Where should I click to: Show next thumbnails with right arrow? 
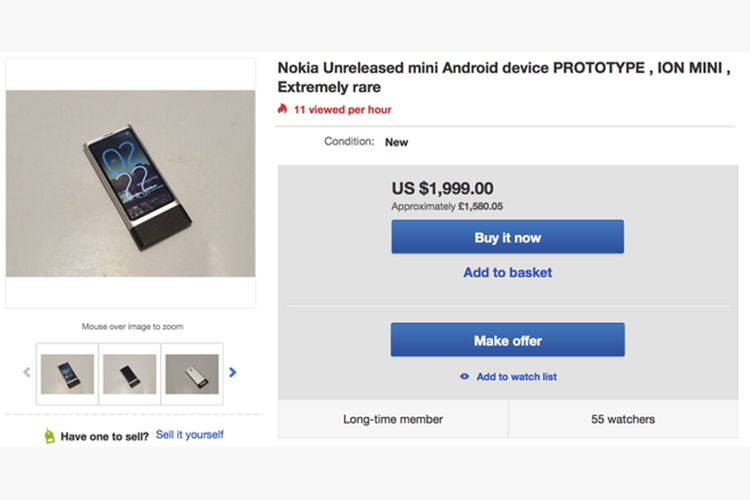pyautogui.click(x=233, y=373)
